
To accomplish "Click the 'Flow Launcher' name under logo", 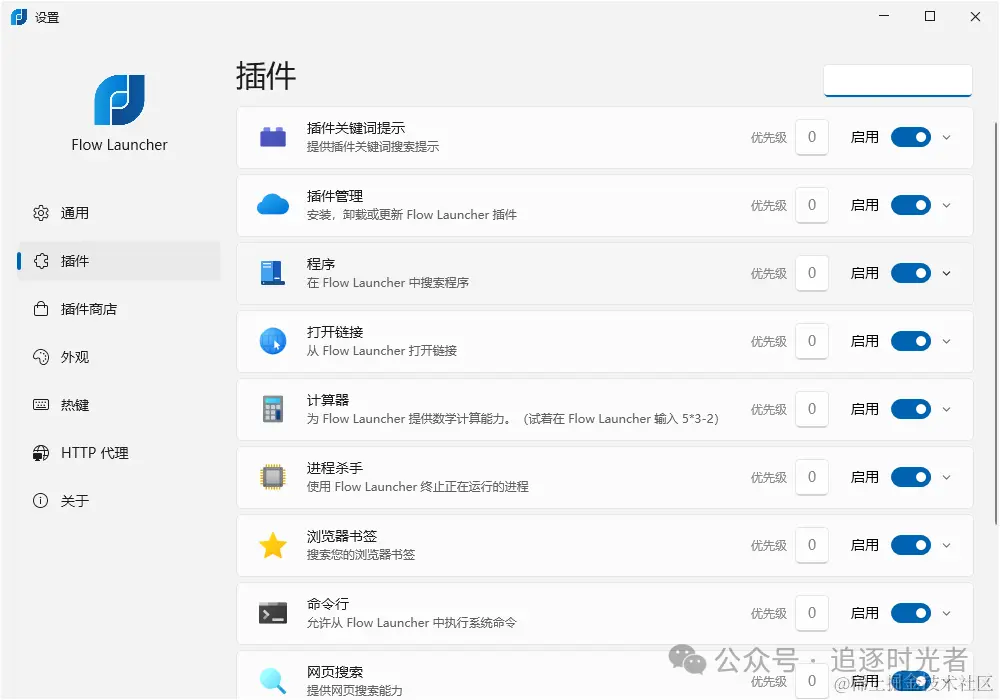I will click(x=119, y=145).
